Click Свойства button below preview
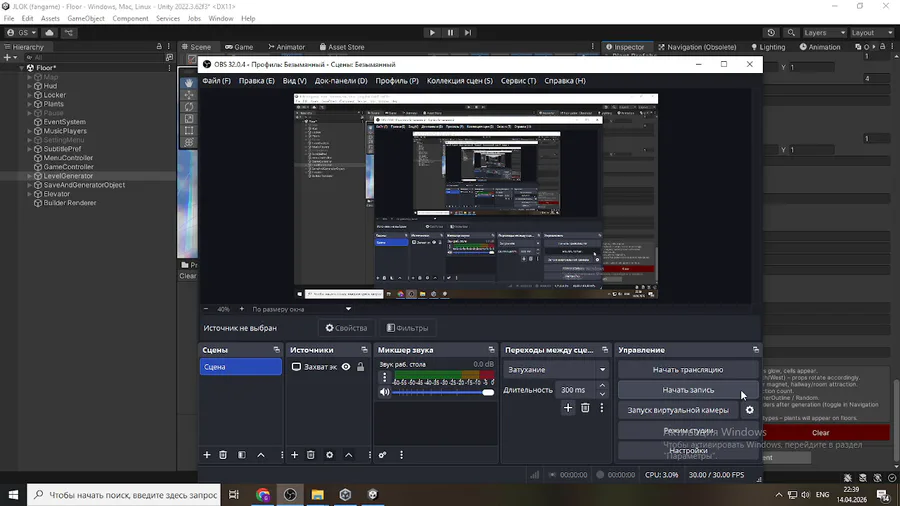The height and width of the screenshot is (506, 900). 346,328
